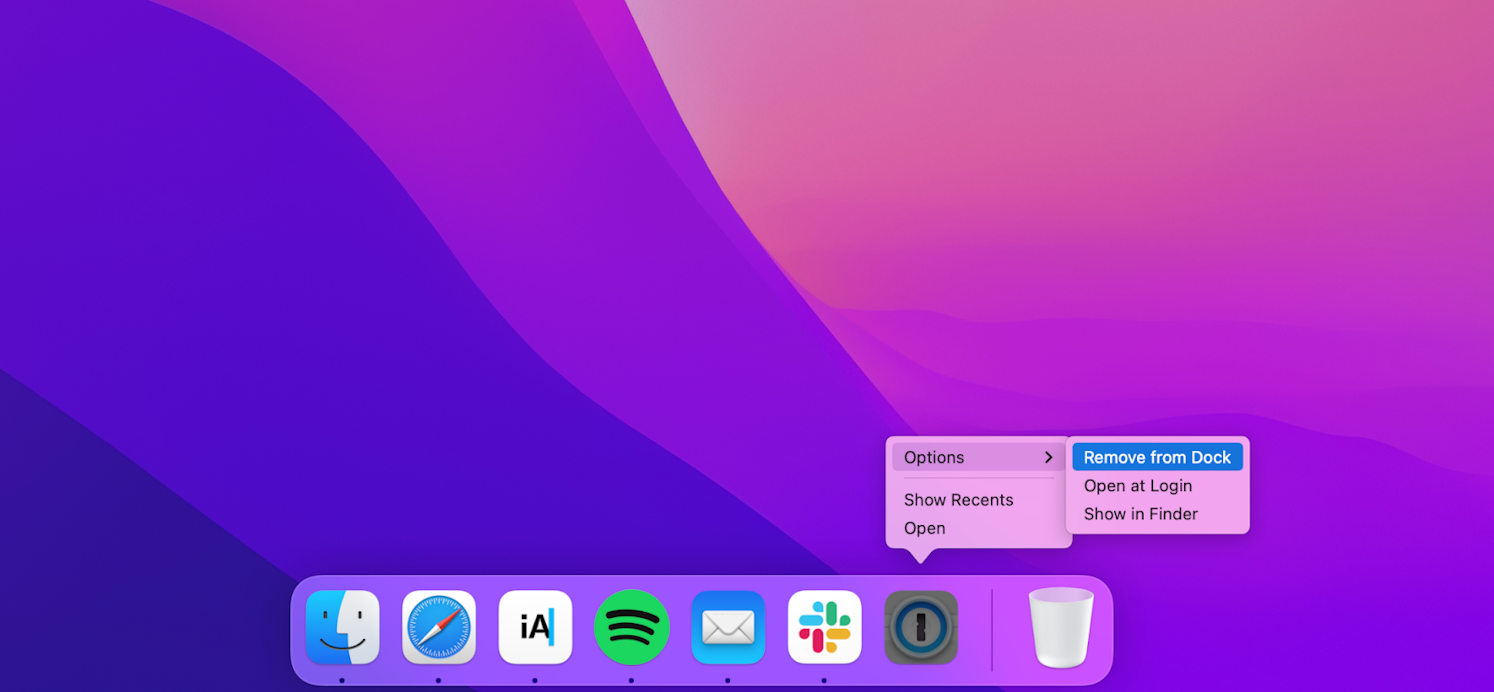Screen dimensions: 1494x692
Task: Open the Mail app icon
Action: point(727,627)
